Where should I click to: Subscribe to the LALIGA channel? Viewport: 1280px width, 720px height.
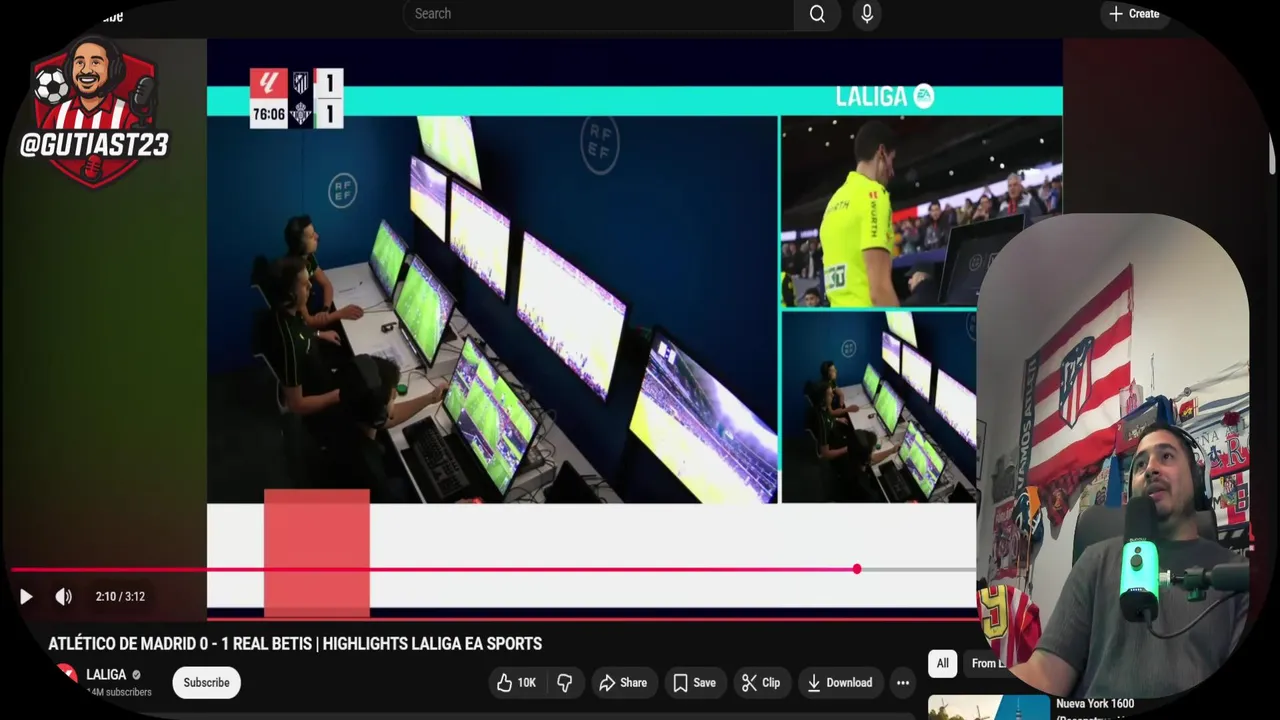click(x=206, y=683)
